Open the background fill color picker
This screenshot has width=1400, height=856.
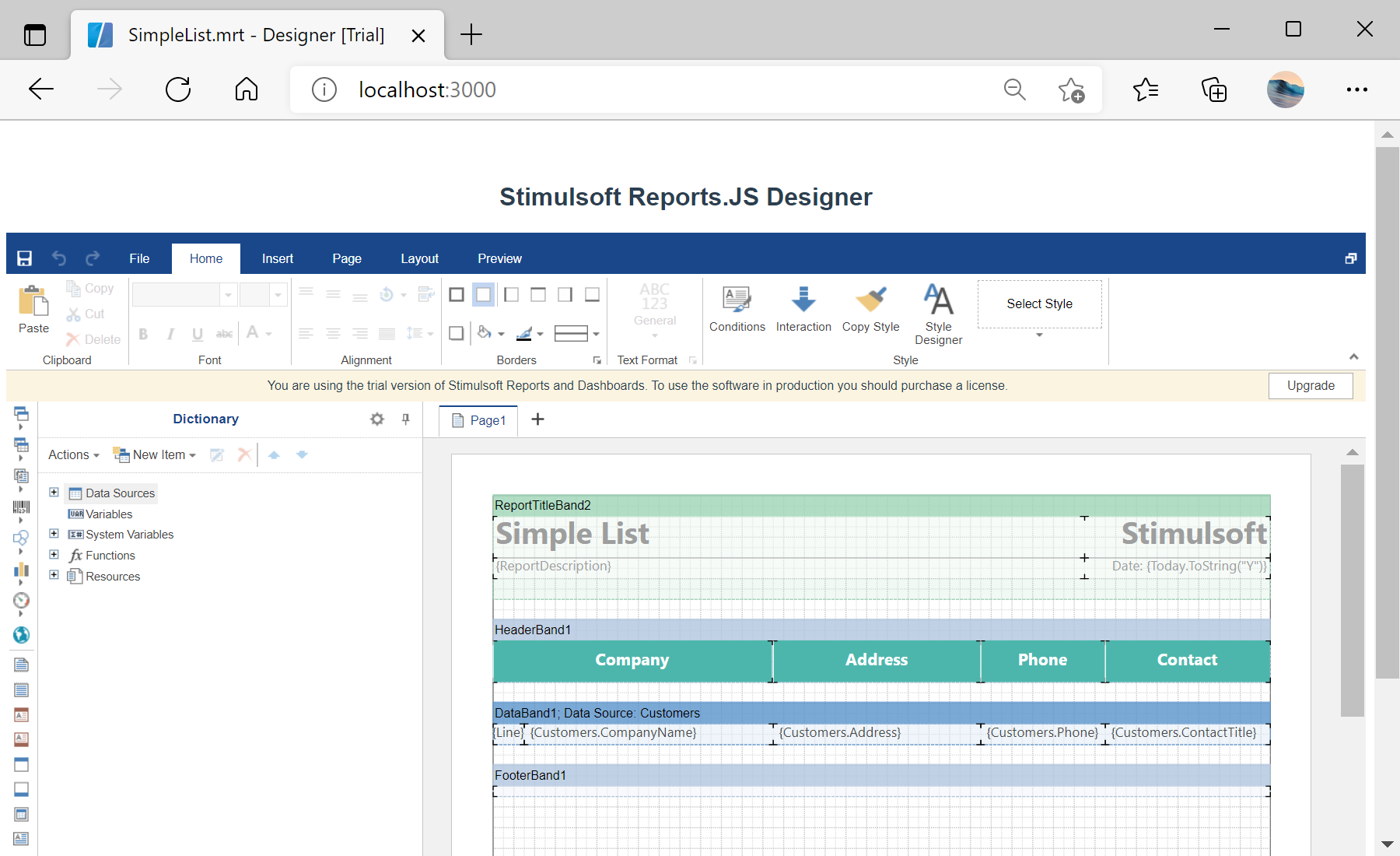click(x=490, y=334)
